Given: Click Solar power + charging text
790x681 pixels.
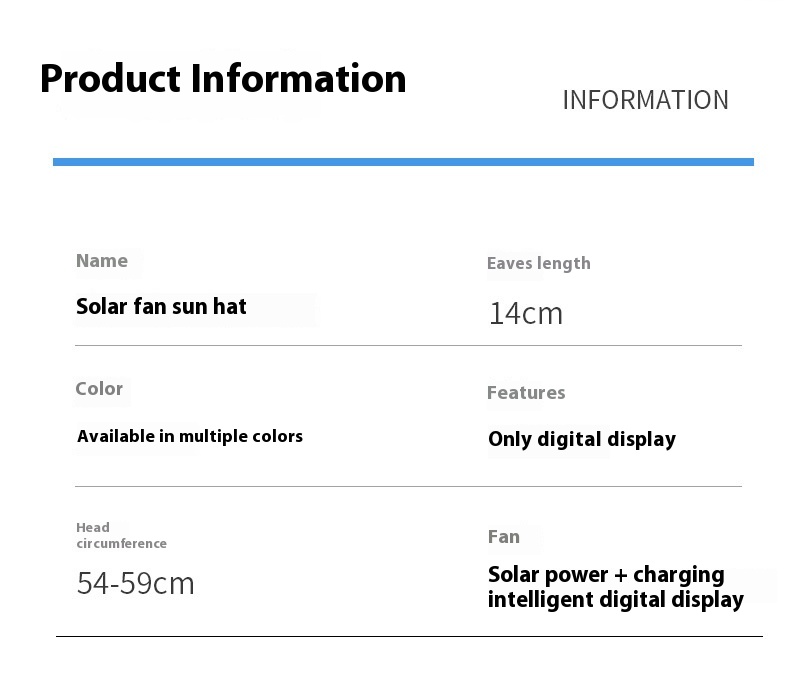Looking at the screenshot, I should pyautogui.click(x=606, y=575).
